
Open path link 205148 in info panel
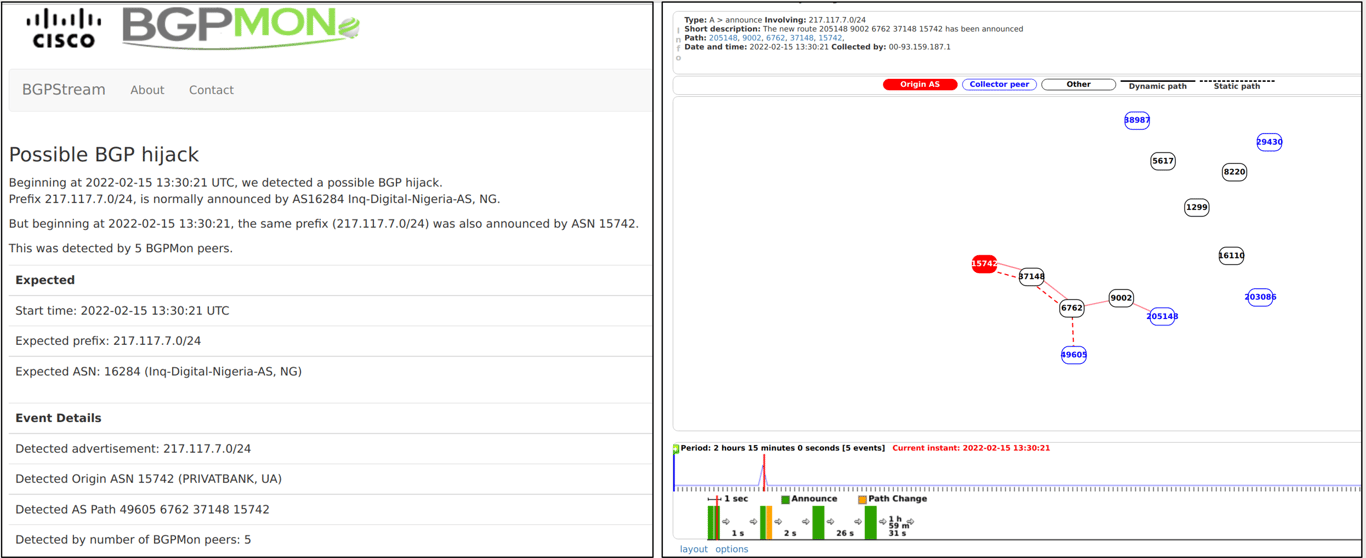pos(723,38)
